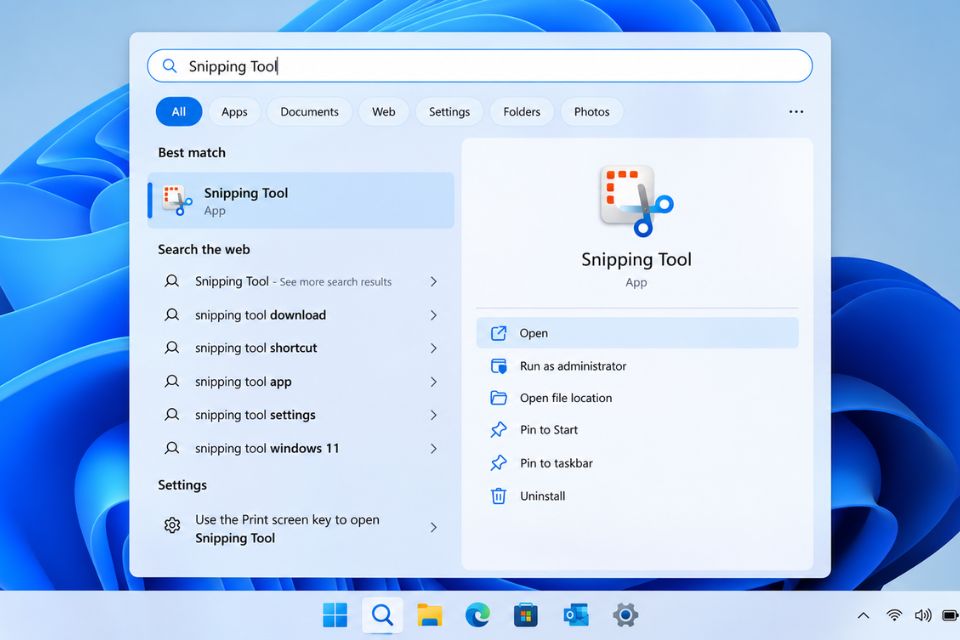Pin Snipping Tool to taskbar

coord(637,463)
